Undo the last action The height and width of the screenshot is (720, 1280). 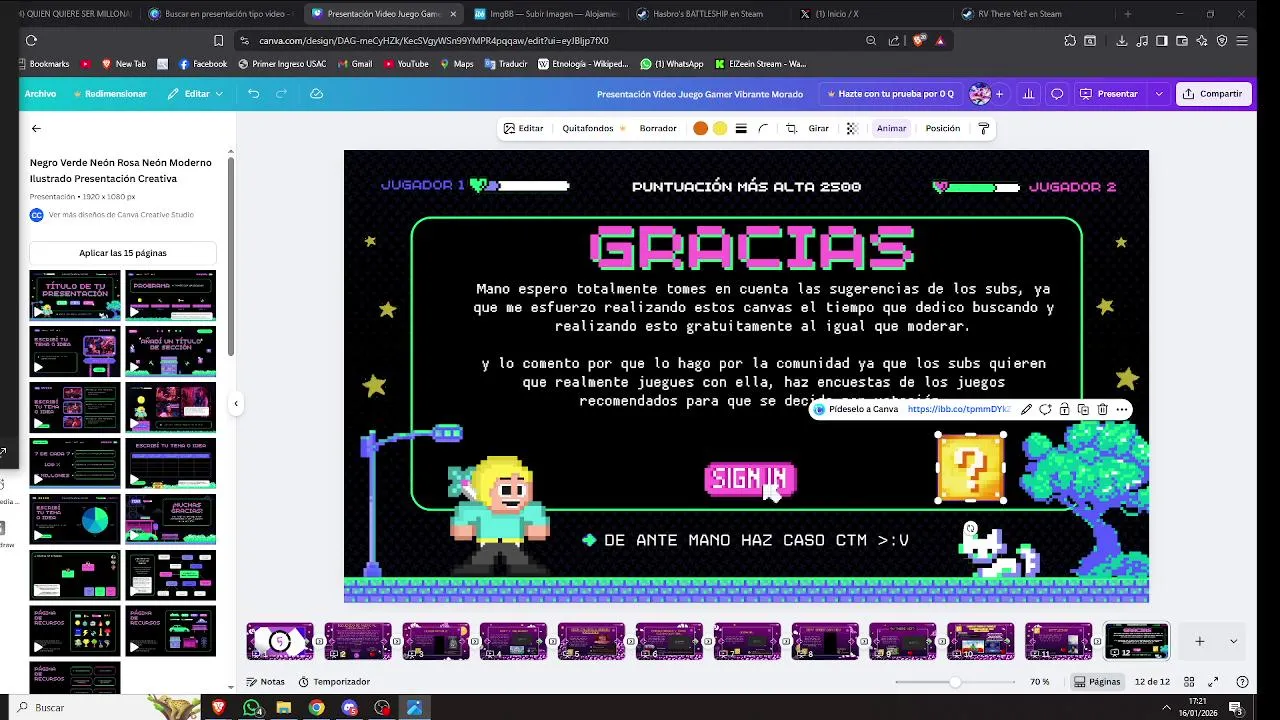point(253,94)
